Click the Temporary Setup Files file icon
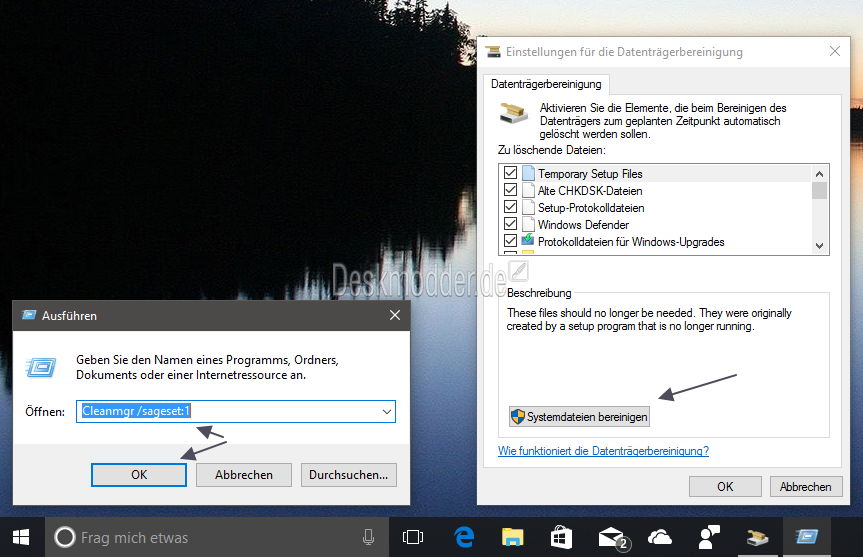 pos(528,173)
